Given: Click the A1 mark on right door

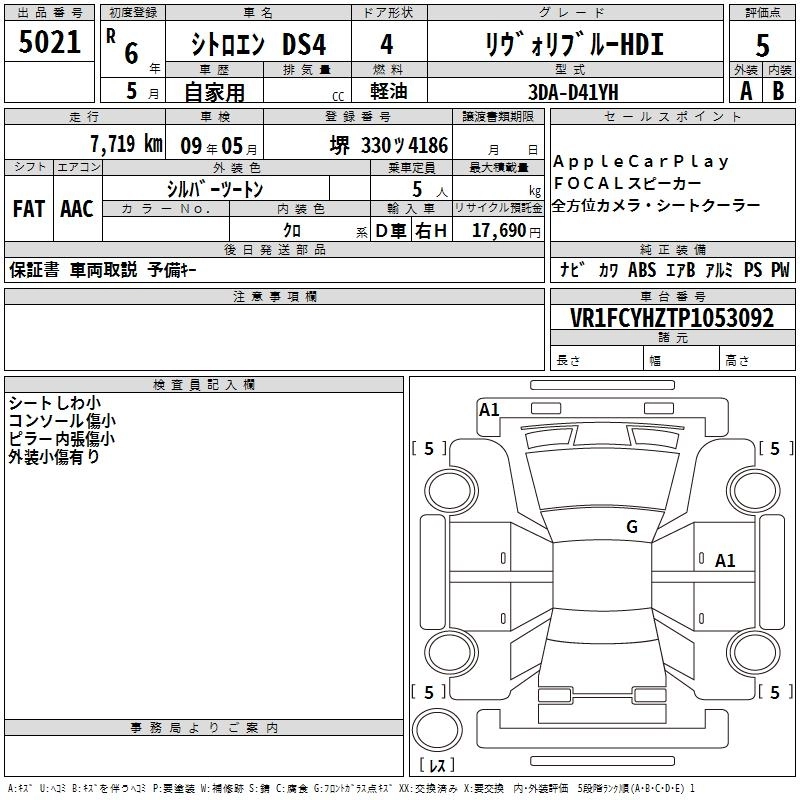Looking at the screenshot, I should pyautogui.click(x=725, y=561).
